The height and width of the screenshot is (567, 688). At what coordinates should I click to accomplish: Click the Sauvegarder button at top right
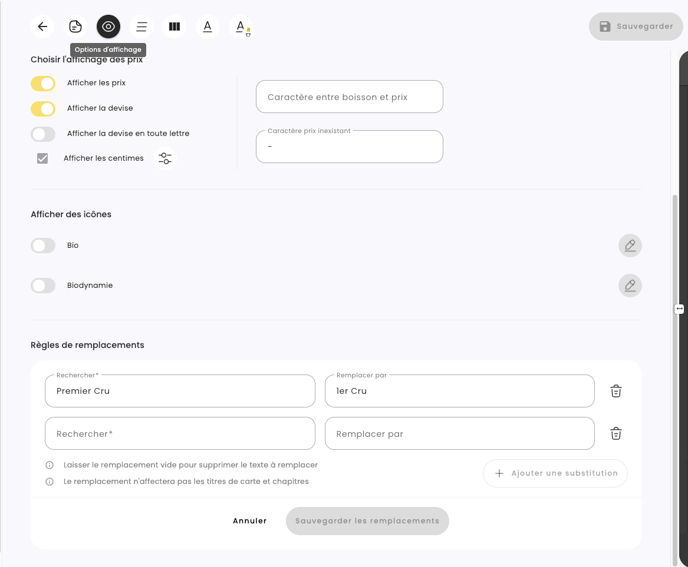coord(635,26)
